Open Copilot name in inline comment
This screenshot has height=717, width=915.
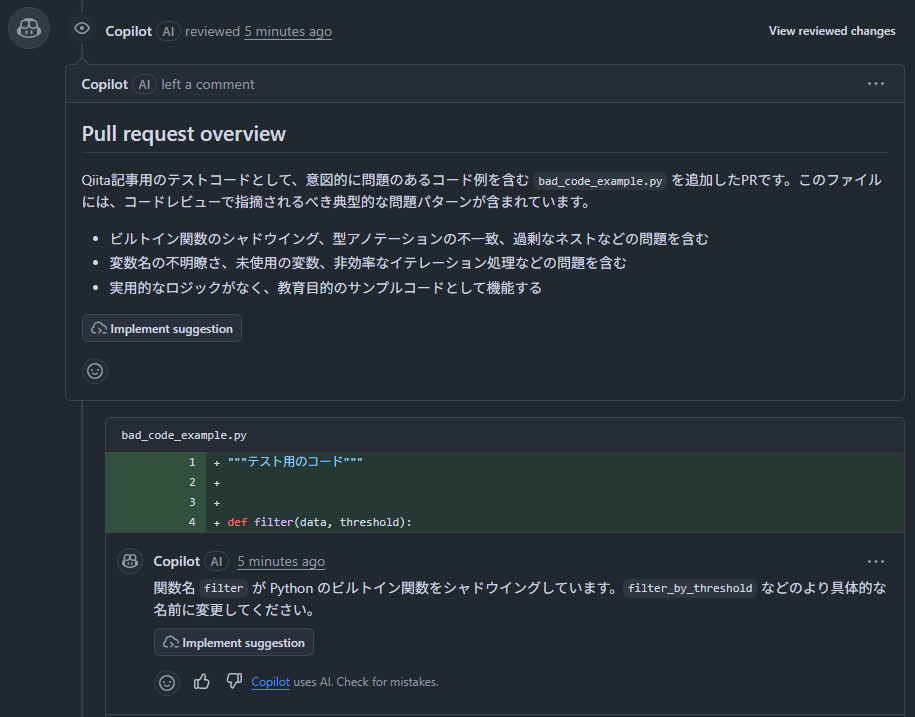coord(176,561)
